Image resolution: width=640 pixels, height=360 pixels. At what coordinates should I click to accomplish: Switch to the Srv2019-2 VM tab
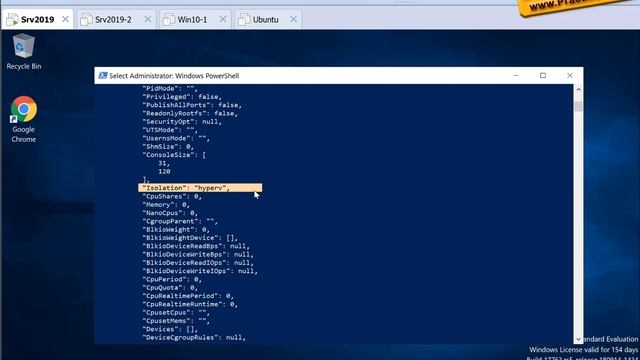click(113, 19)
